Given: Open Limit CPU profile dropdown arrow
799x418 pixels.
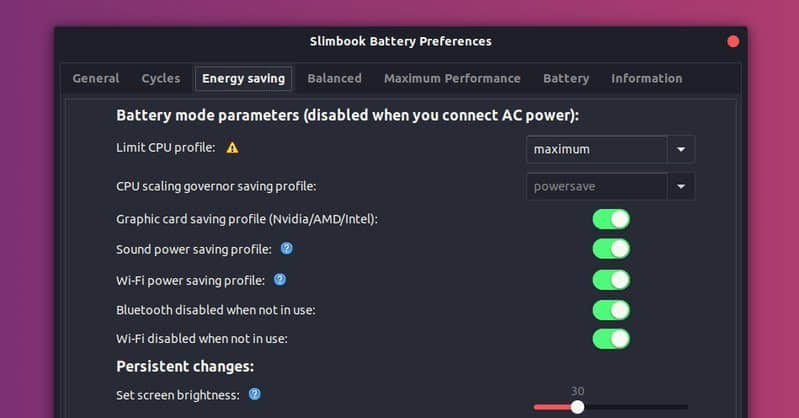Looking at the screenshot, I should 681,149.
